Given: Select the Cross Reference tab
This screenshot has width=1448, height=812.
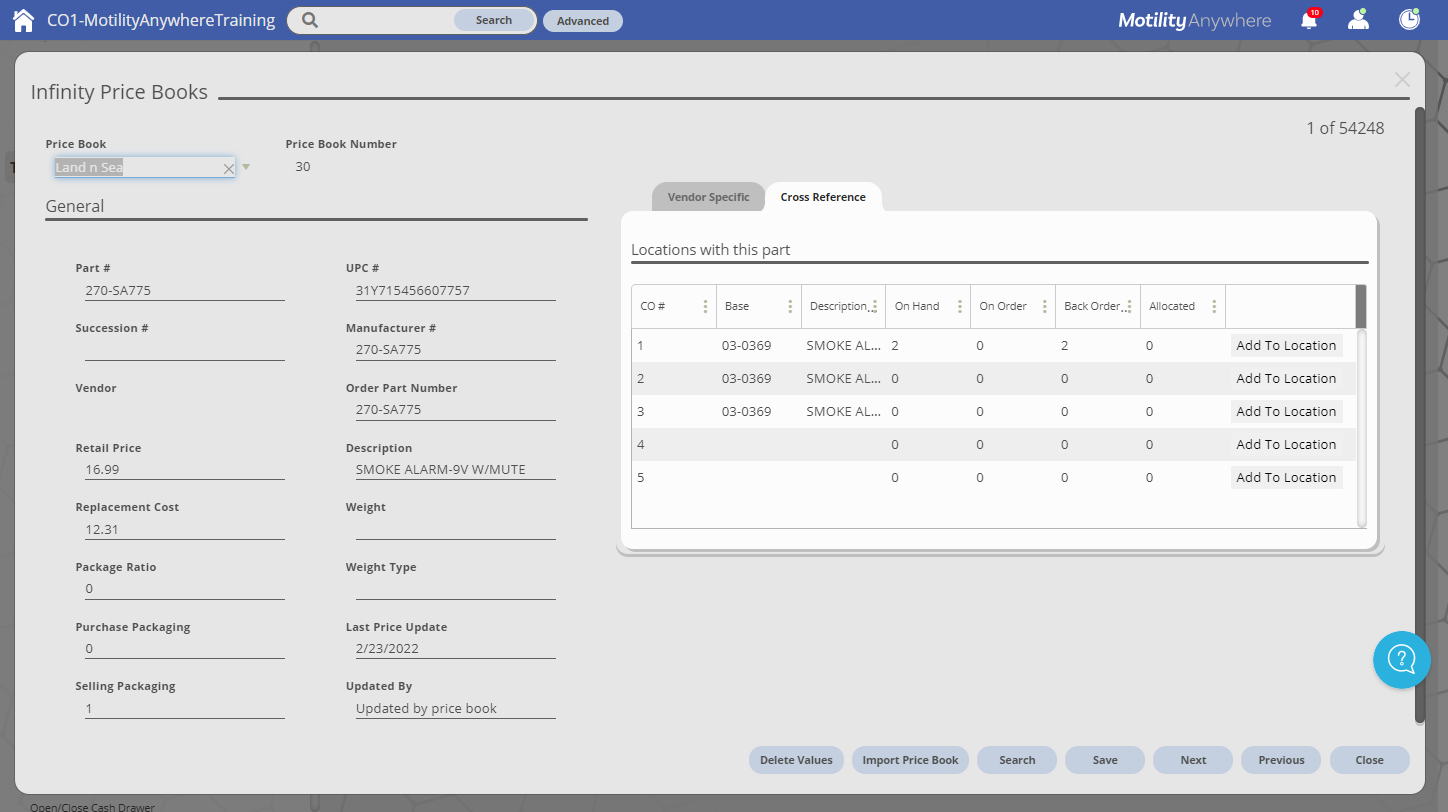Looking at the screenshot, I should click(x=823, y=197).
